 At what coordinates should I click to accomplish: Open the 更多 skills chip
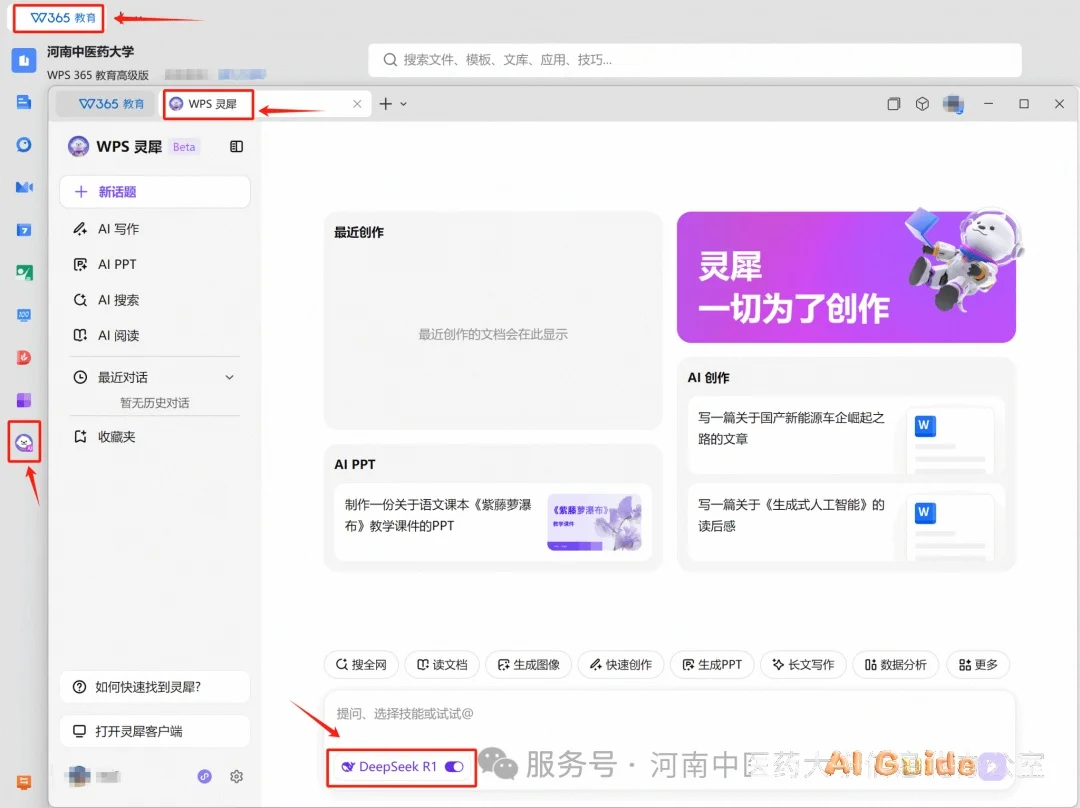coord(978,665)
